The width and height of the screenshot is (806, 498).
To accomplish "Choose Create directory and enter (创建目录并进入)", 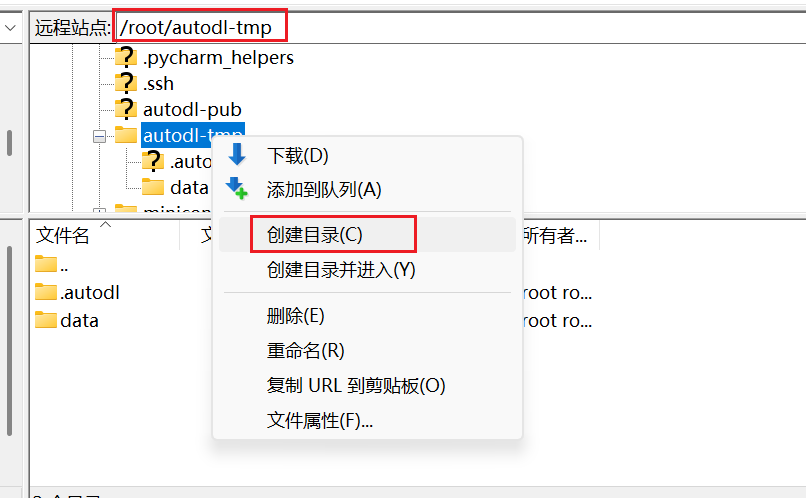I will tap(367, 270).
